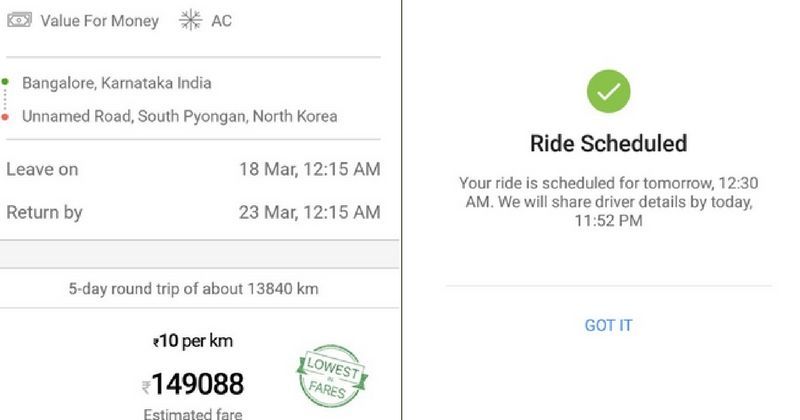Tap the ₹10 per km rate
The height and width of the screenshot is (420, 800).
[193, 341]
